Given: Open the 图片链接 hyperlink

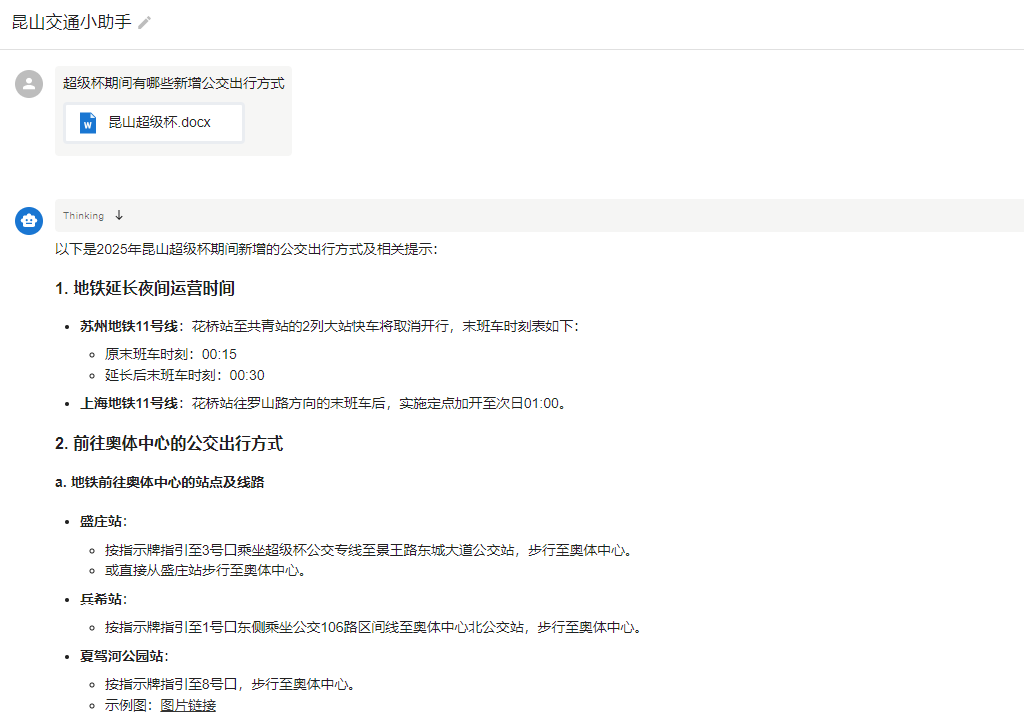Looking at the screenshot, I should coord(188,705).
